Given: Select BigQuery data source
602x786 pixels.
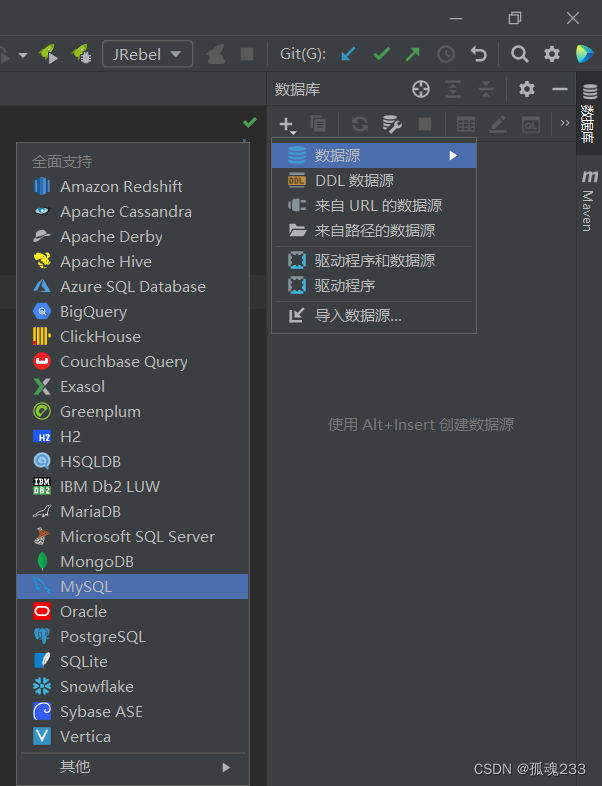Looking at the screenshot, I should [132, 312].
